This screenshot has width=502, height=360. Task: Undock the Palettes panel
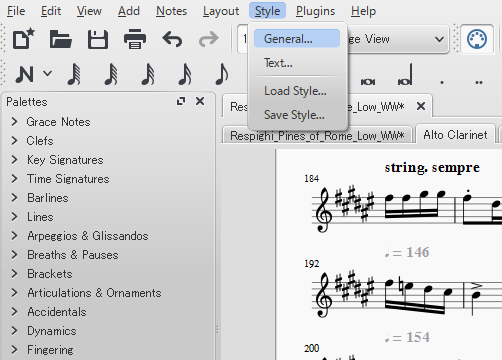[x=181, y=101]
